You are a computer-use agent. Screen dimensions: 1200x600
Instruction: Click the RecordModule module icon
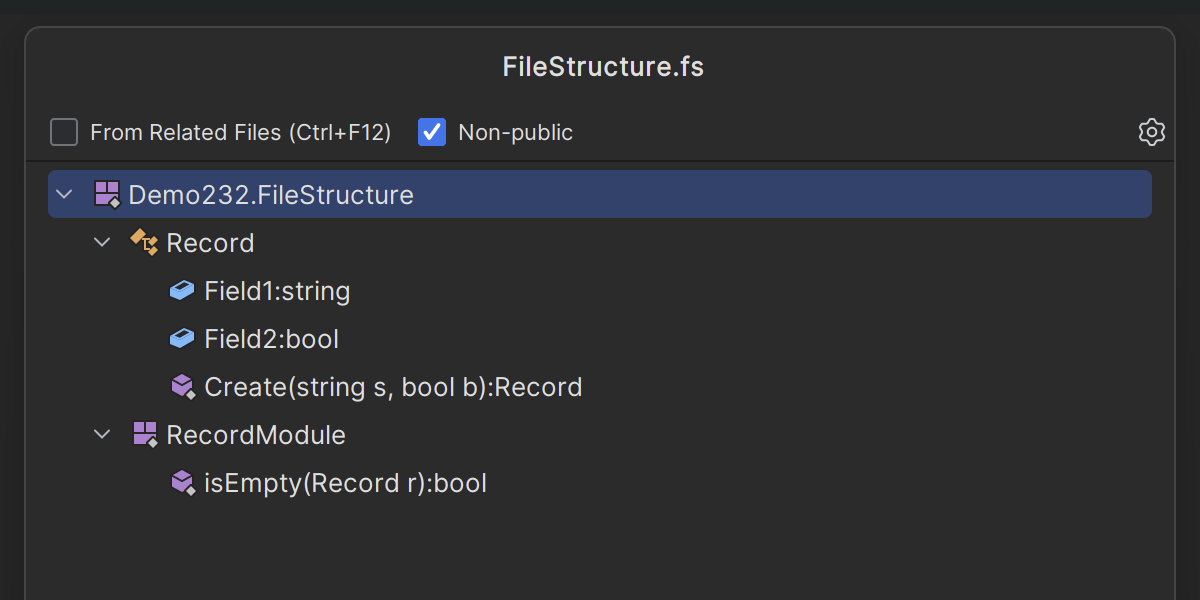point(145,434)
